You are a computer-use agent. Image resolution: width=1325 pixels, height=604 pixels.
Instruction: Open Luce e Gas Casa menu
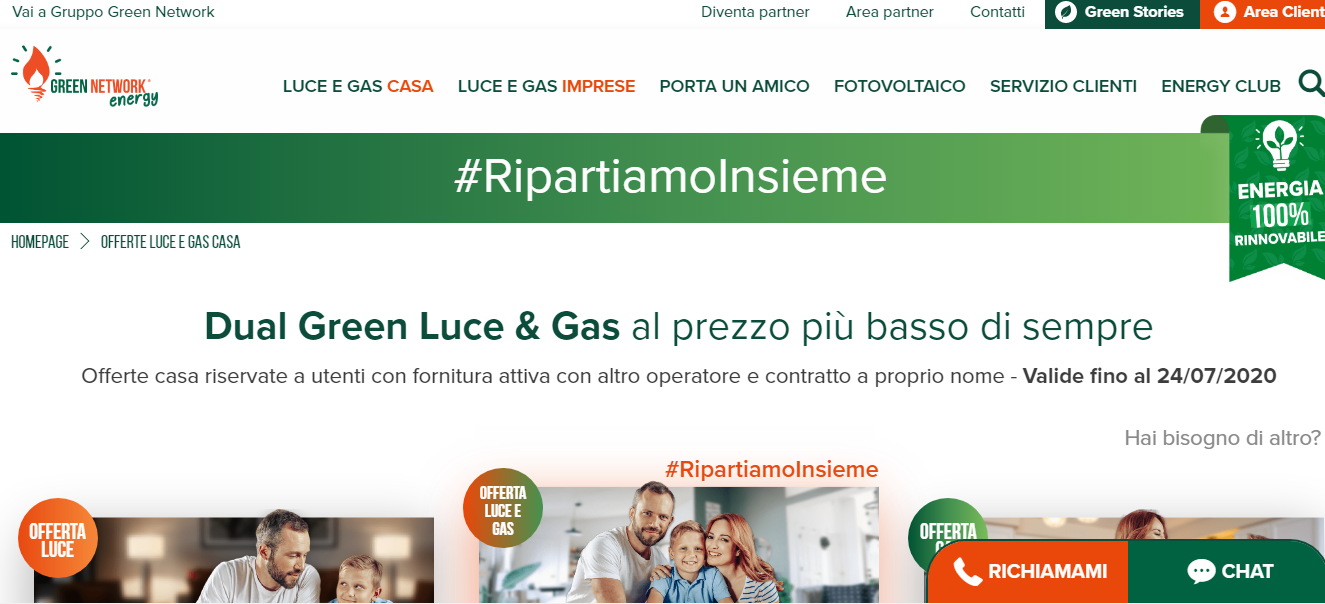358,86
